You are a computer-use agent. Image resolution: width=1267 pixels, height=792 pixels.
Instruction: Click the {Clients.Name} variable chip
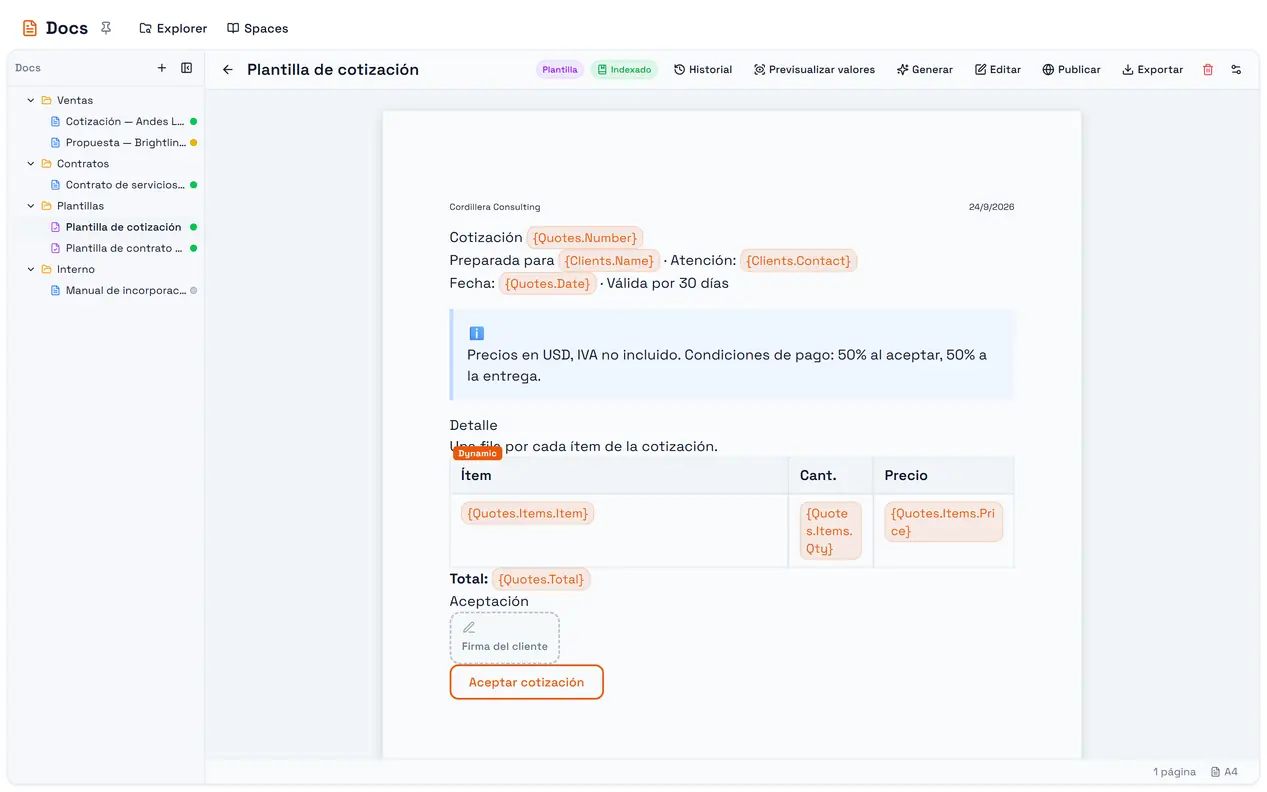coord(609,261)
